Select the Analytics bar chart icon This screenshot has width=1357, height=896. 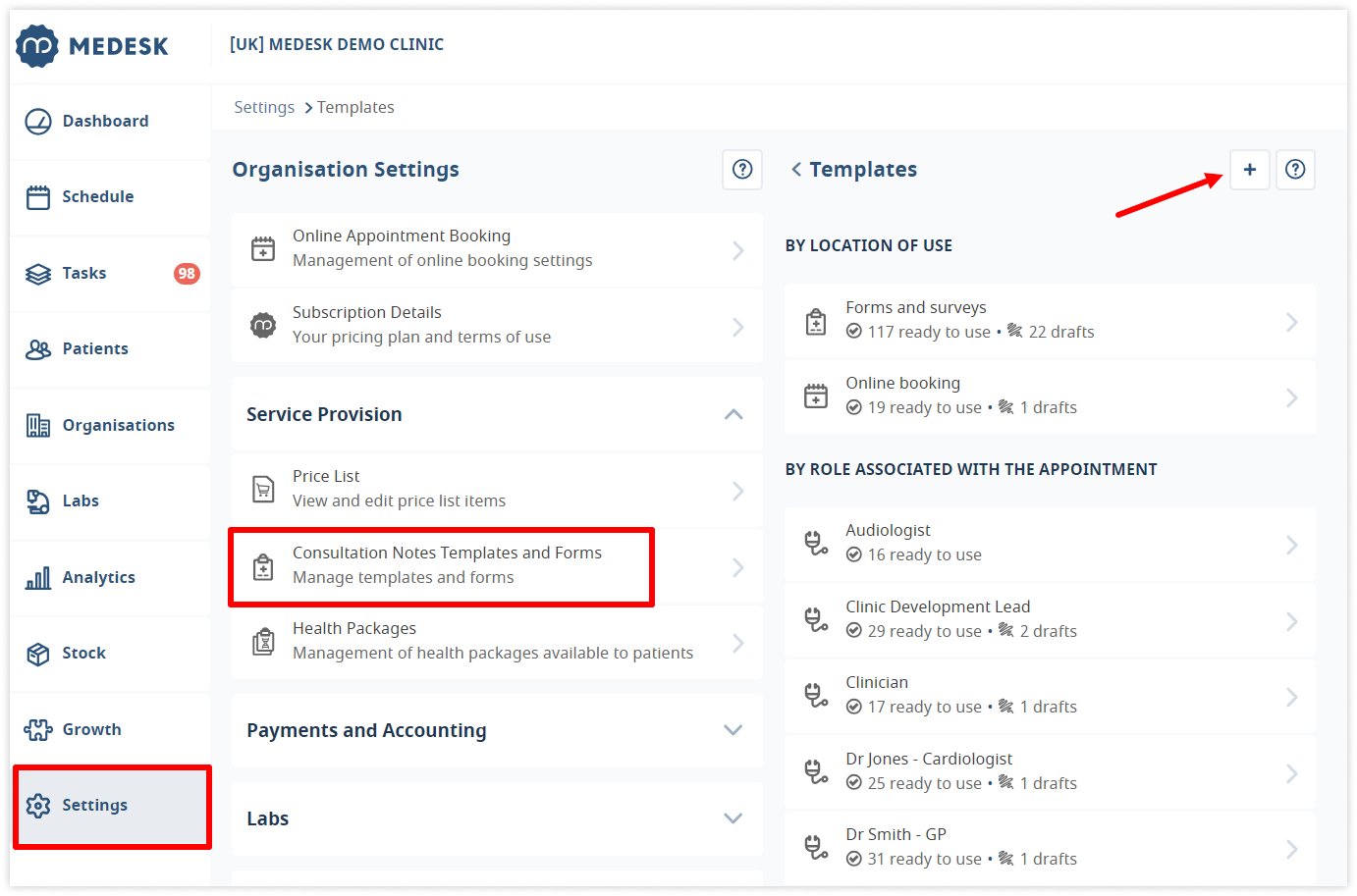click(37, 577)
